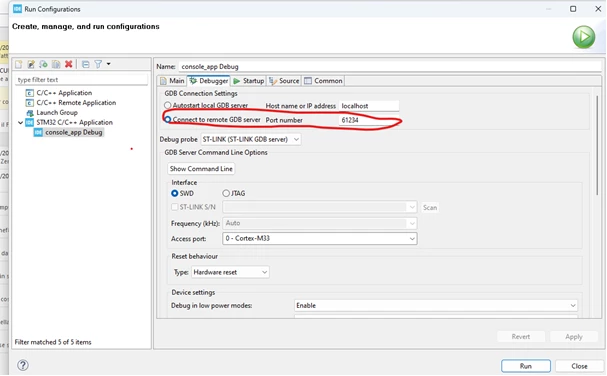Choose the SWD interface radio button
Viewport: 607px width, 376px height.
point(175,193)
